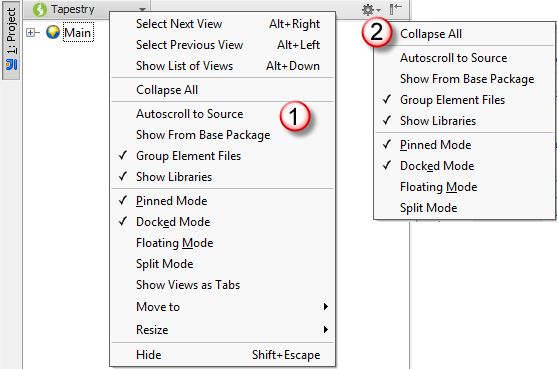Uncheck Docked Mode in the right menu
This screenshot has width=558, height=369.
click(464, 166)
